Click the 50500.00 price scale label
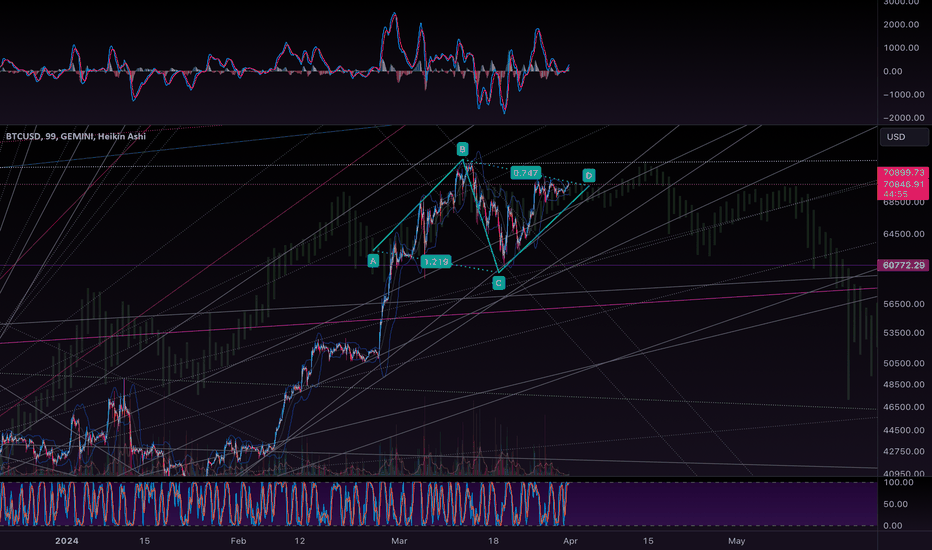 tap(903, 363)
